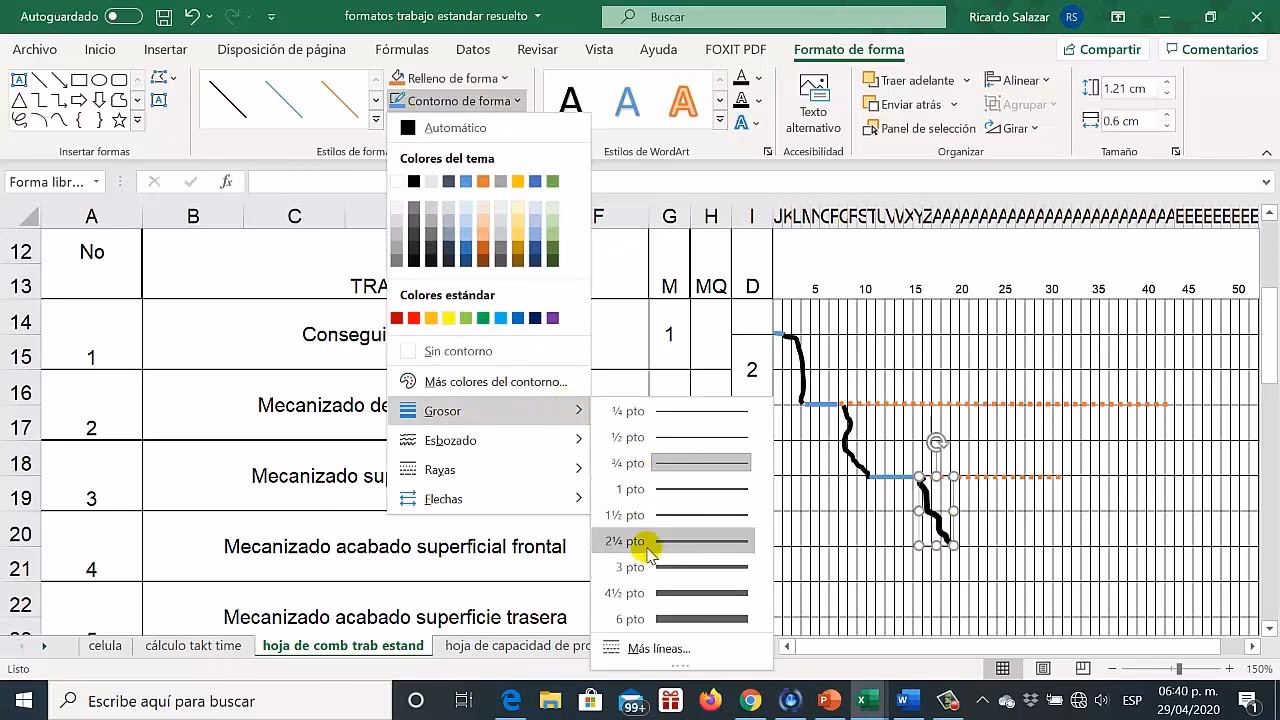
Task: Click the orange WordArt style A
Action: click(x=682, y=101)
